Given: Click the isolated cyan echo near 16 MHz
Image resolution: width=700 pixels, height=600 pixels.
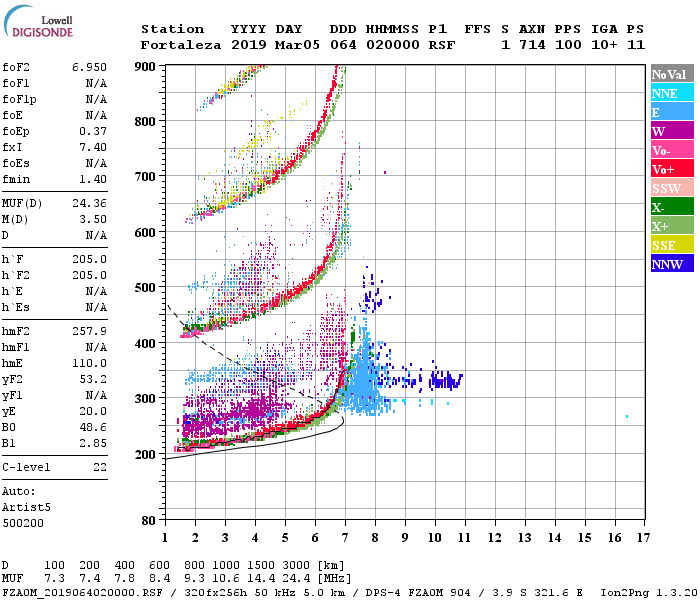Looking at the screenshot, I should 627,417.
